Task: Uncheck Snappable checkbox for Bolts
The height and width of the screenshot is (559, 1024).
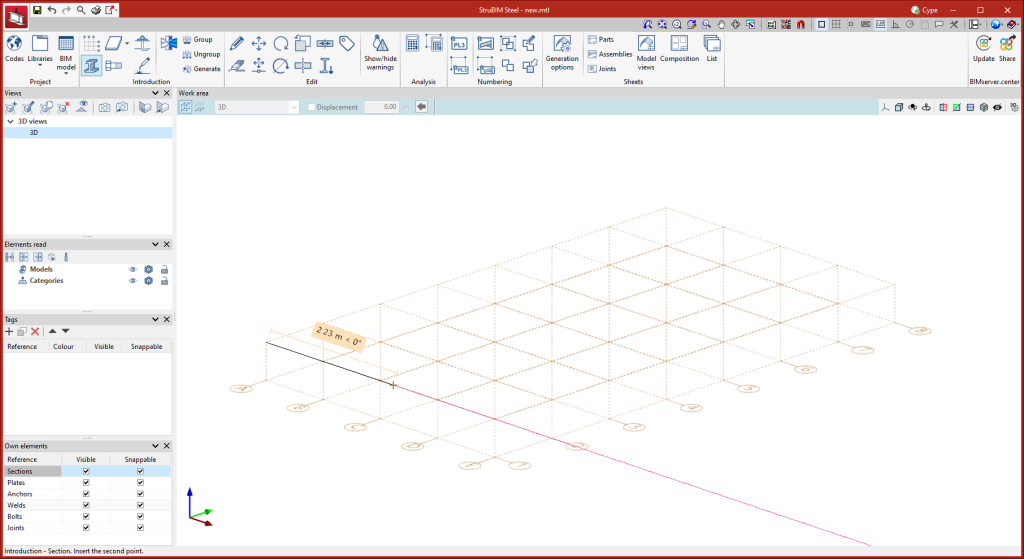Action: (x=140, y=516)
